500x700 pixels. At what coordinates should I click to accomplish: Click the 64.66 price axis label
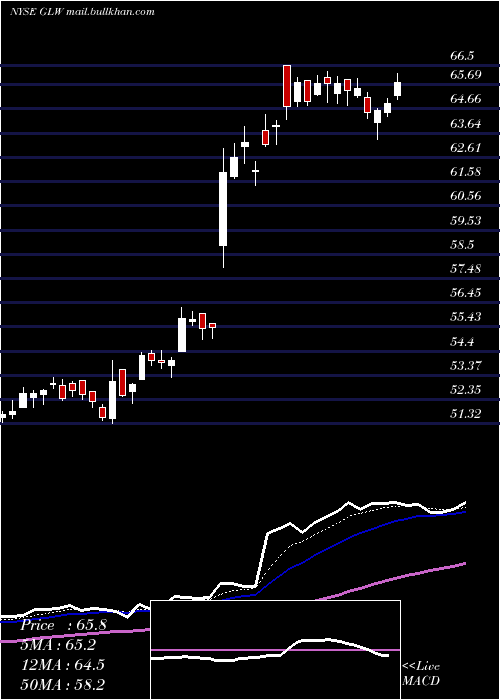(x=466, y=99)
